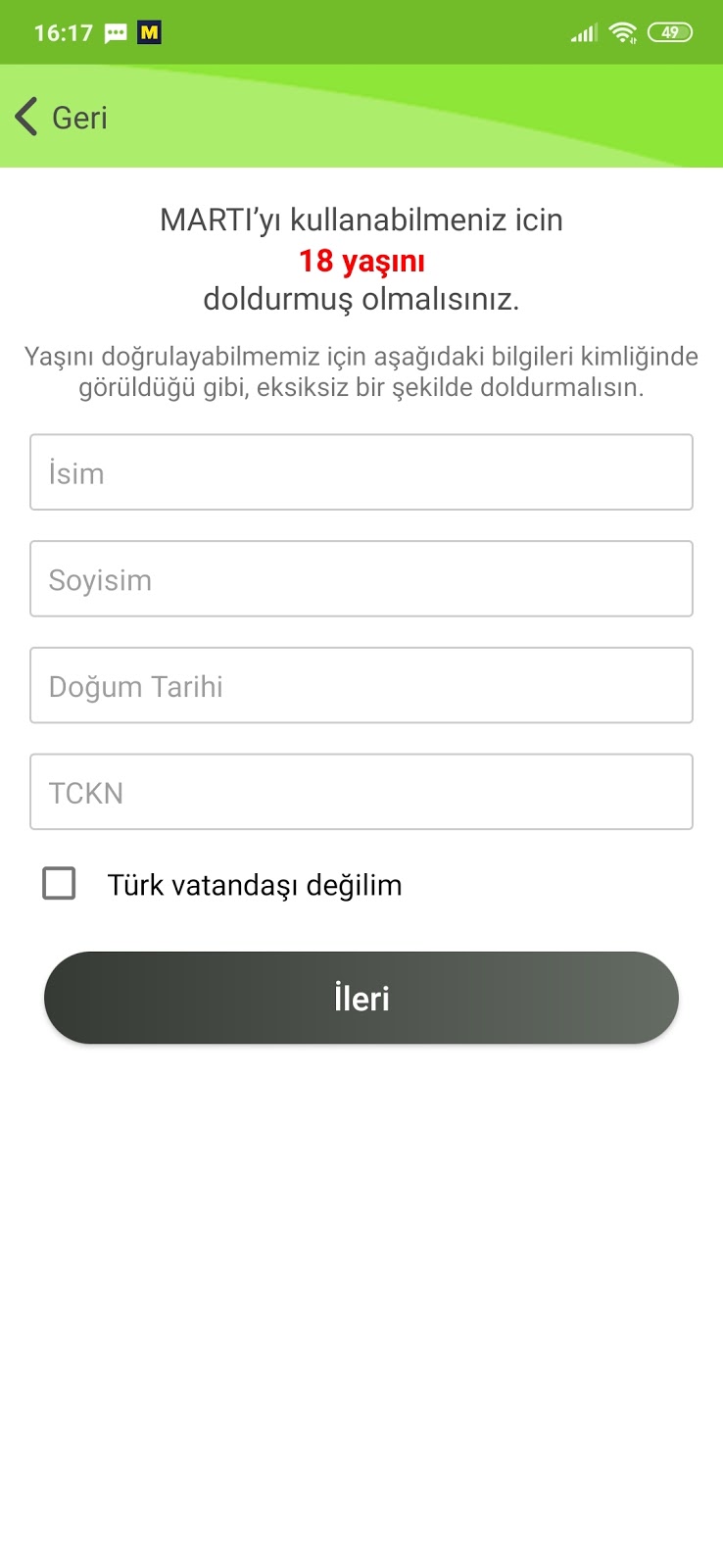Image resolution: width=723 pixels, height=1568 pixels.
Task: Tap the red "18 yaşını" text
Action: 361,261
